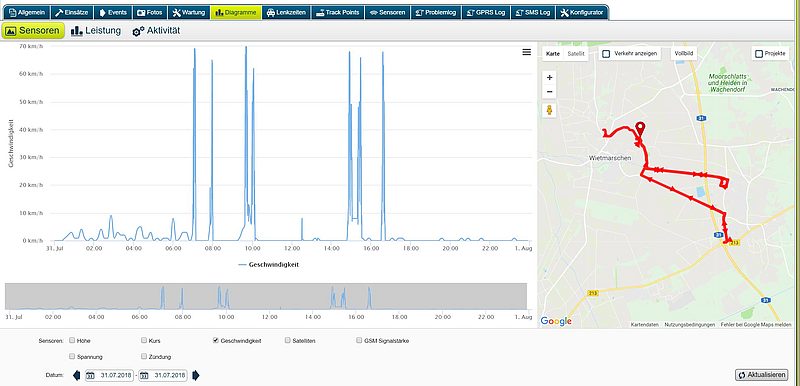The height and width of the screenshot is (386, 800).
Task: Go to the Wartung tab
Action: click(189, 12)
